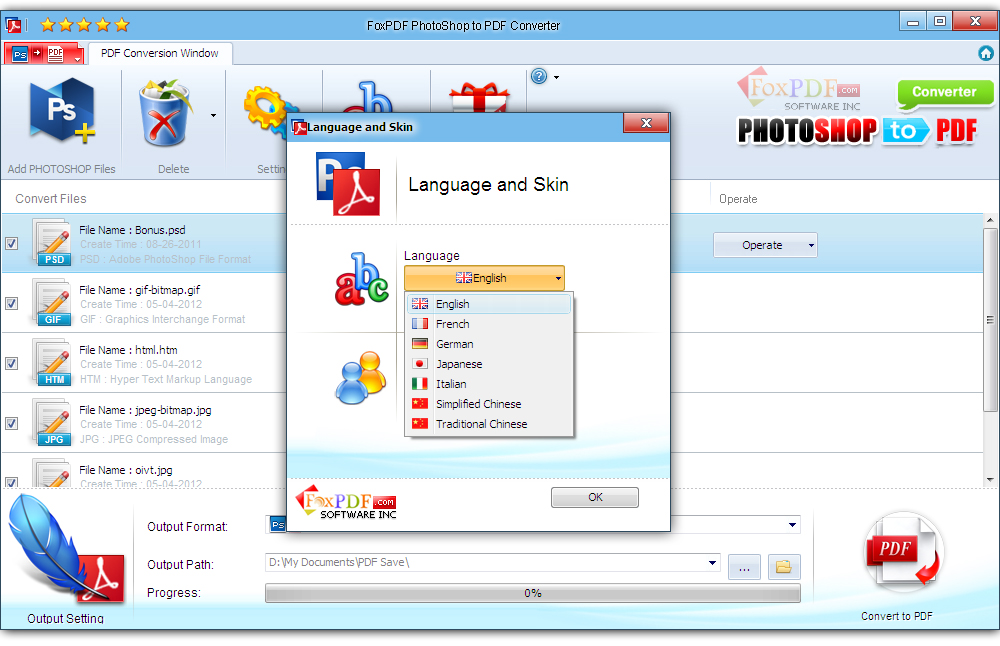1000x646 pixels.
Task: Open the Operate dropdown for Bonus.psd
Action: coord(765,245)
